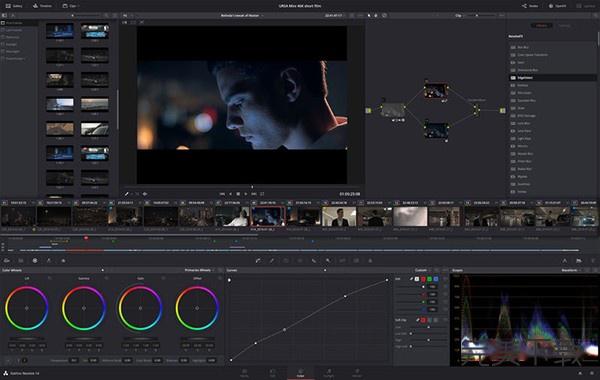Toggle the curve channel link icon

(x=411, y=279)
